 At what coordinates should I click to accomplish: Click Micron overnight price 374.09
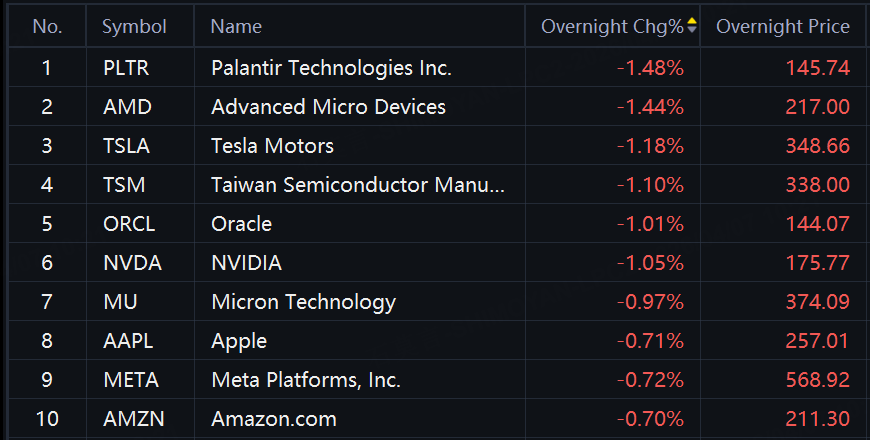click(817, 302)
